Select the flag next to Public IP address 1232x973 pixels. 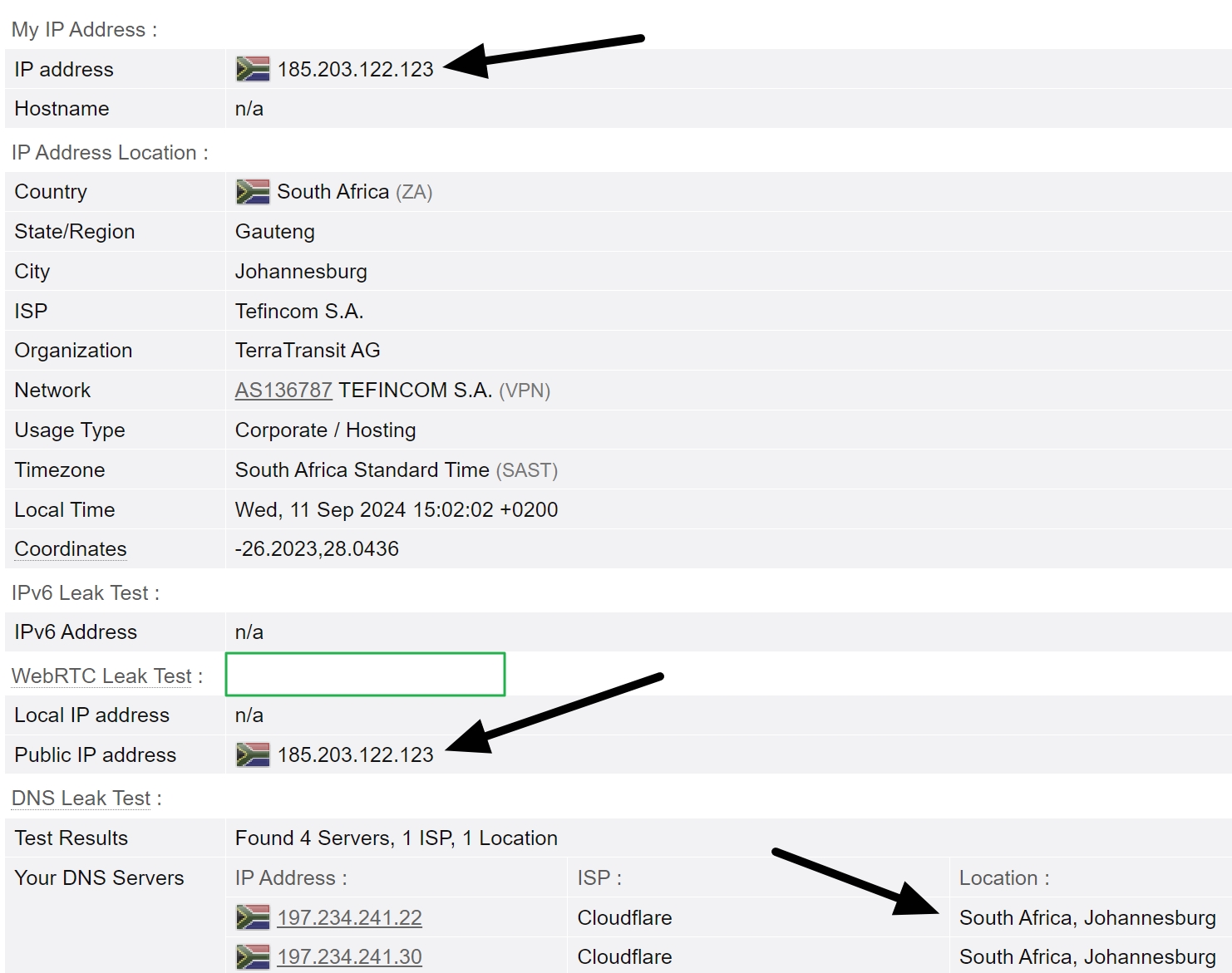click(254, 754)
